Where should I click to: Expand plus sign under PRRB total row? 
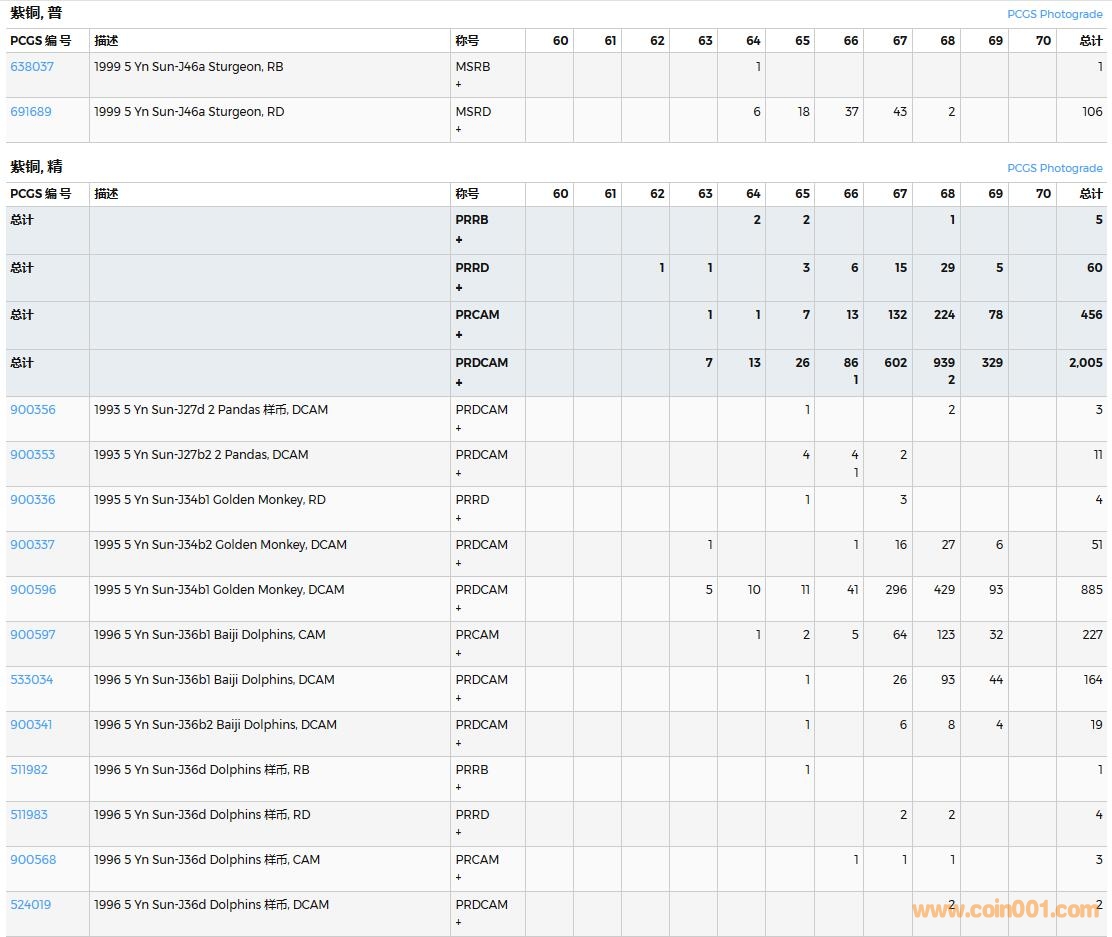pos(459,240)
